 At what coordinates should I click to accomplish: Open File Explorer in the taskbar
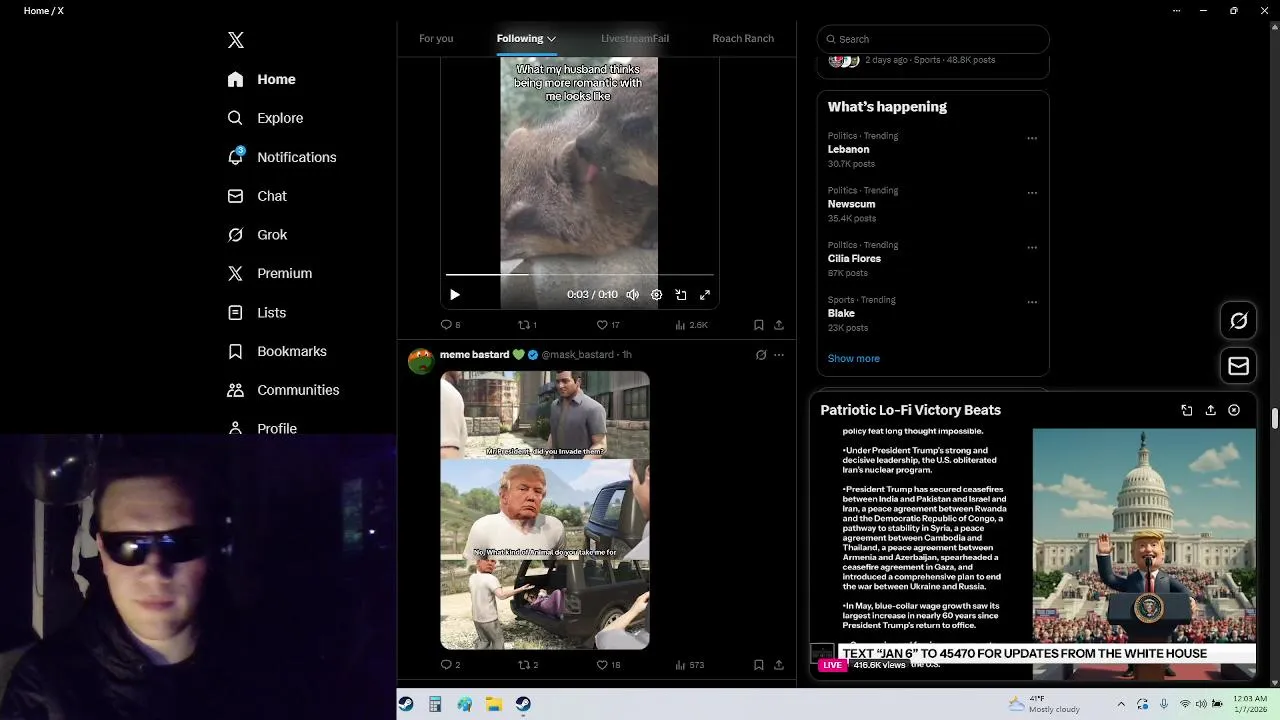tap(494, 704)
